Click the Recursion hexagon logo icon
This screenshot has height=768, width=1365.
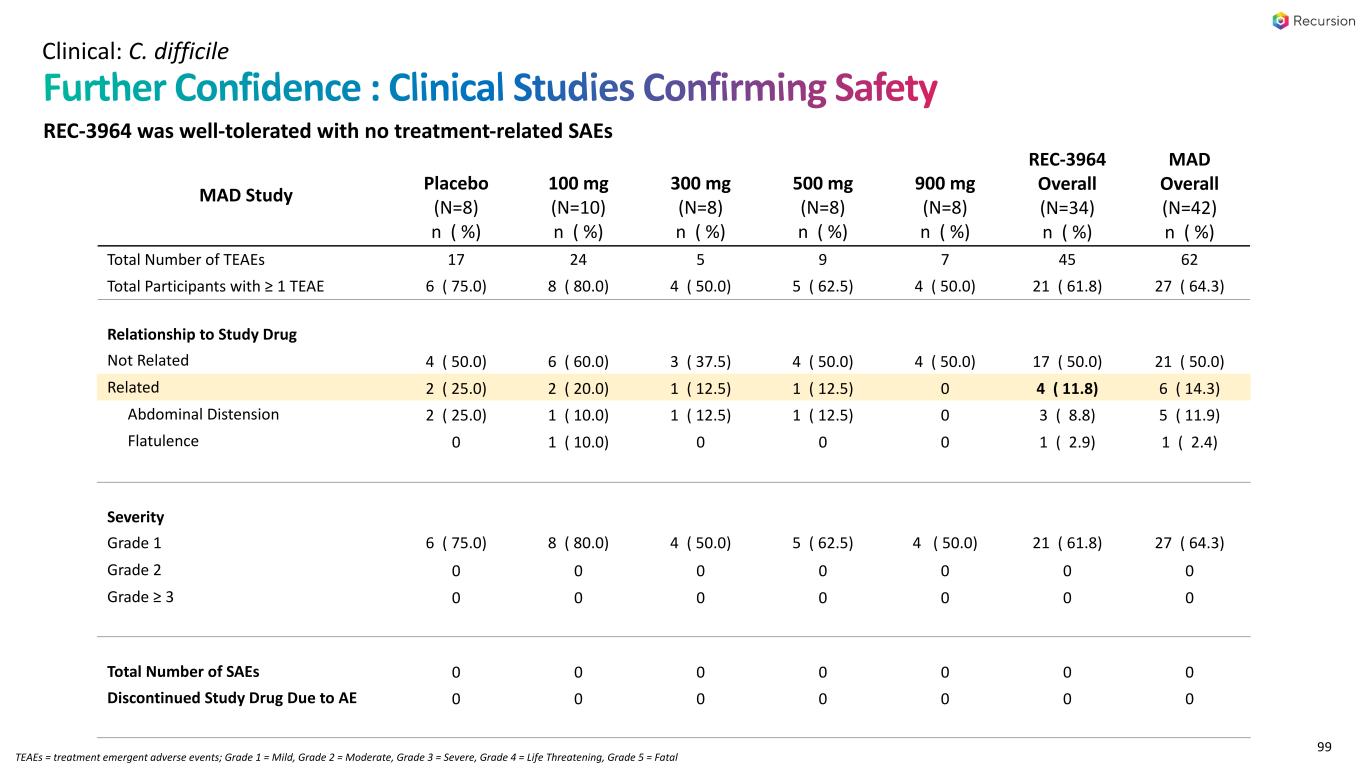[x=1281, y=21]
